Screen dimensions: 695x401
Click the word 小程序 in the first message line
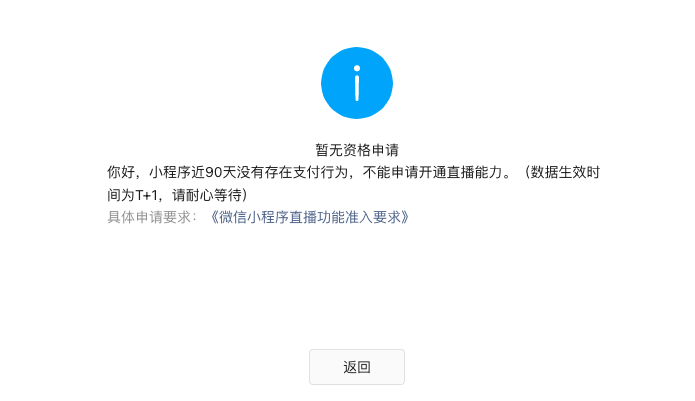pos(170,172)
